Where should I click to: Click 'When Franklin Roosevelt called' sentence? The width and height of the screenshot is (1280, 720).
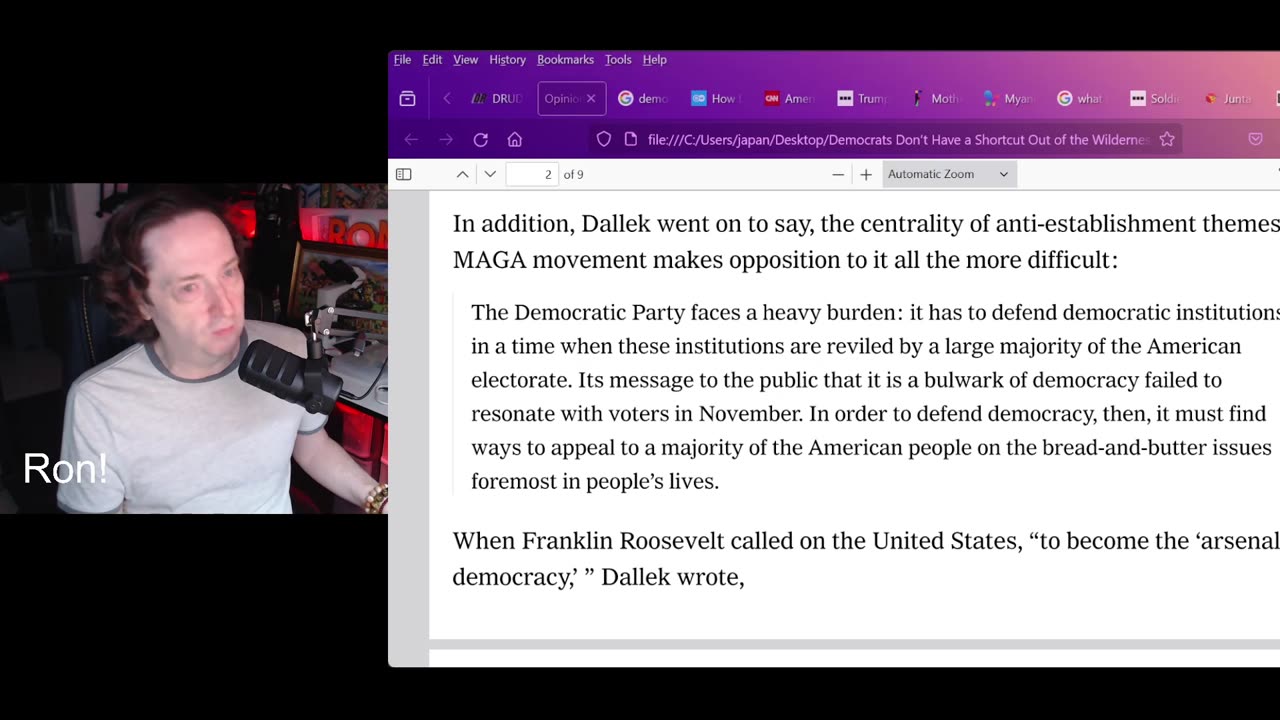click(x=866, y=541)
